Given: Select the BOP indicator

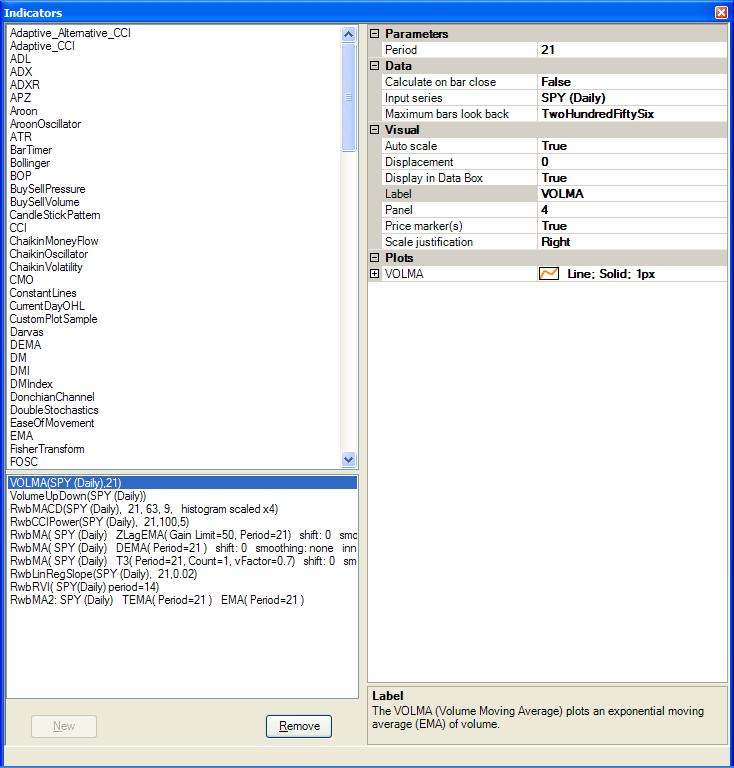Looking at the screenshot, I should (21, 176).
